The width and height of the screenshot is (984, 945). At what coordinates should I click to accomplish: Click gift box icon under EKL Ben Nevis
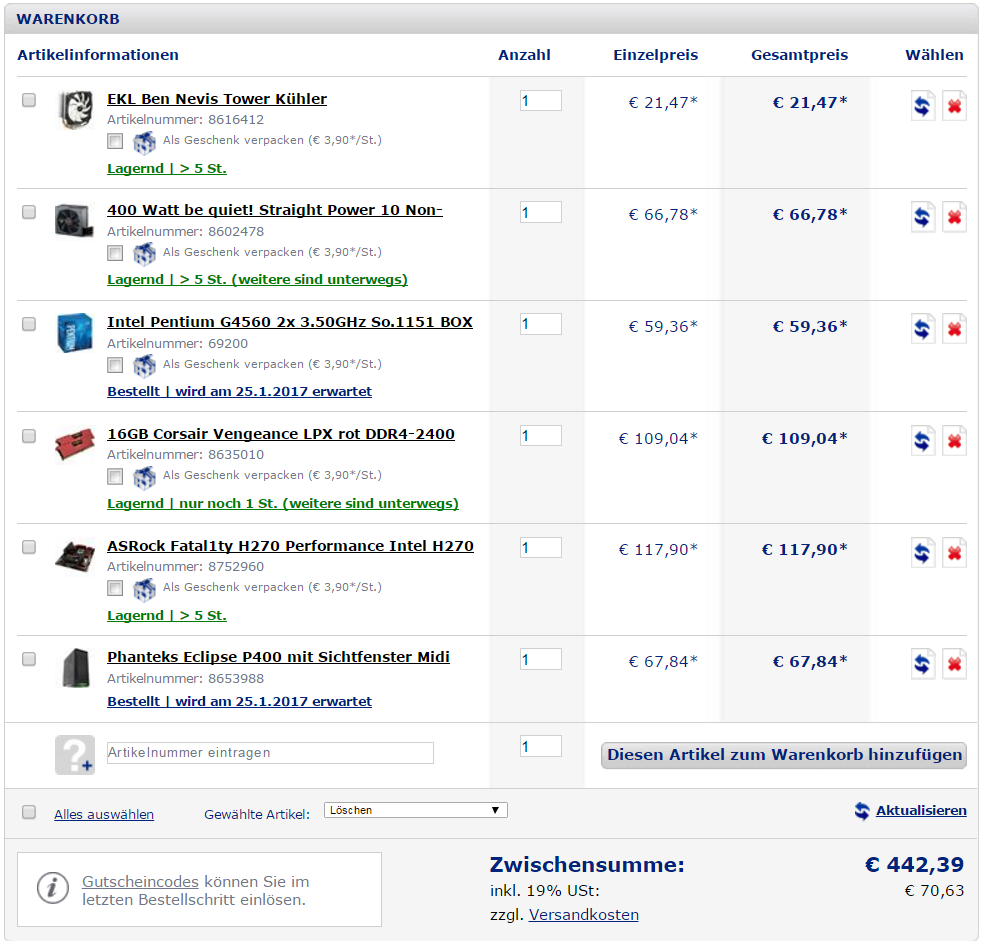point(145,141)
